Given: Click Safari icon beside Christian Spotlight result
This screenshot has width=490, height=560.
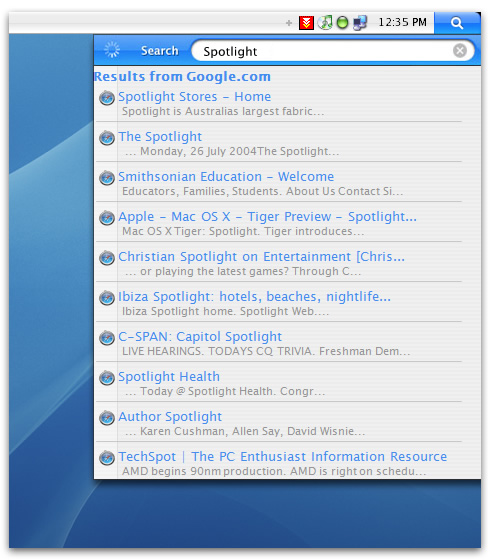Looking at the screenshot, I should [x=107, y=258].
